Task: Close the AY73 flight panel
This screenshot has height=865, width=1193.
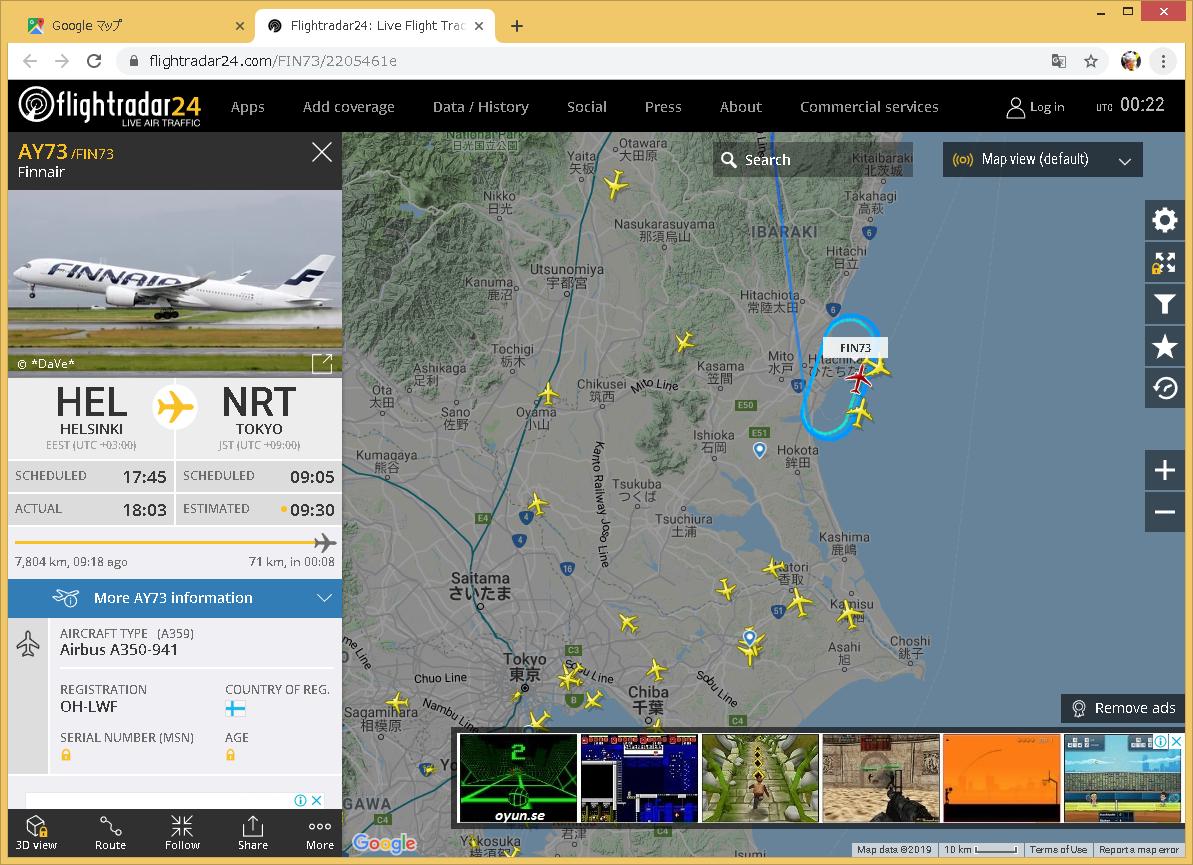Action: [322, 152]
